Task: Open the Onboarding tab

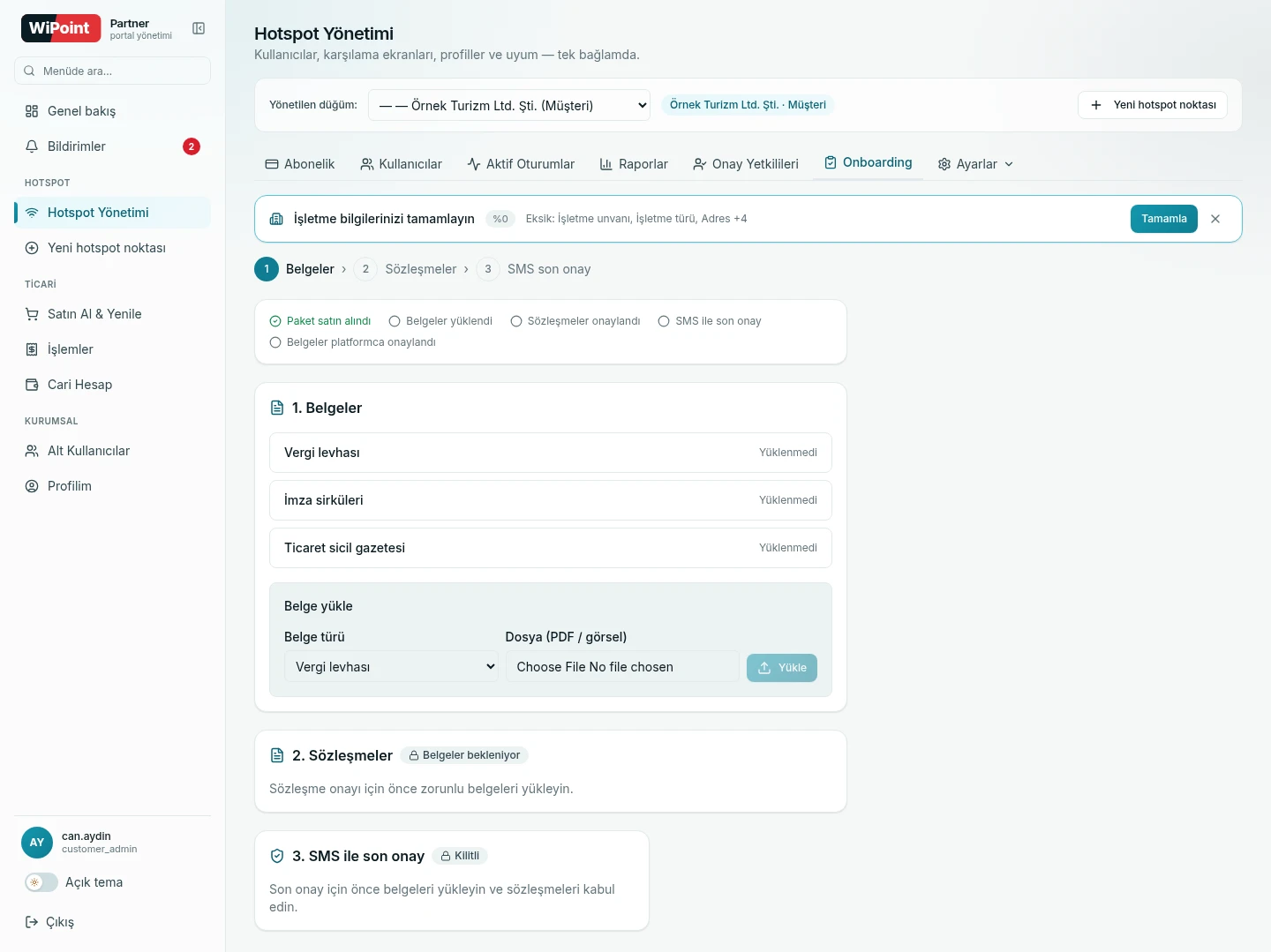Action: [868, 163]
